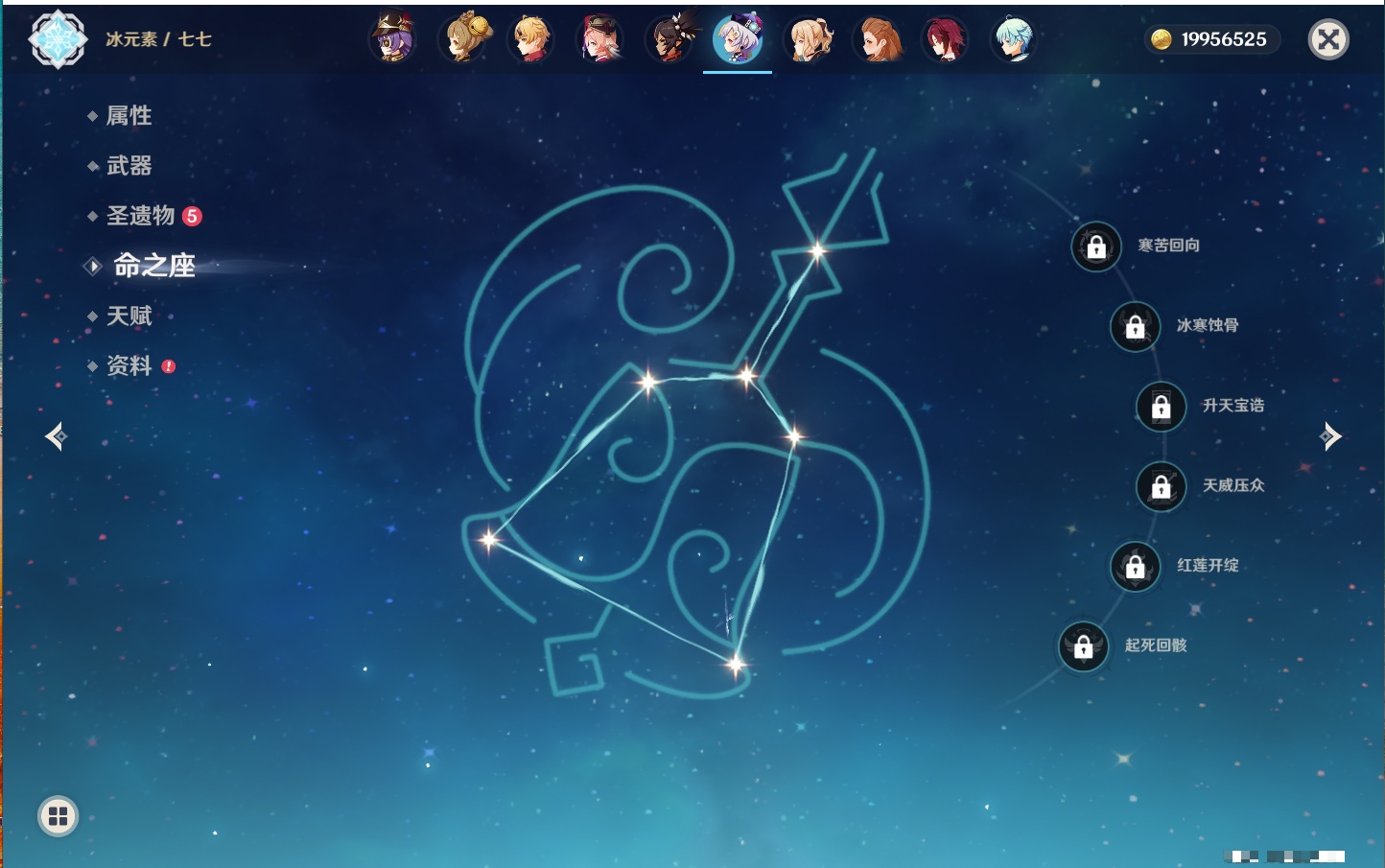Open the locked 冰寒蚀骨 constellation
Viewport: 1385px width, 868px height.
click(x=1136, y=326)
